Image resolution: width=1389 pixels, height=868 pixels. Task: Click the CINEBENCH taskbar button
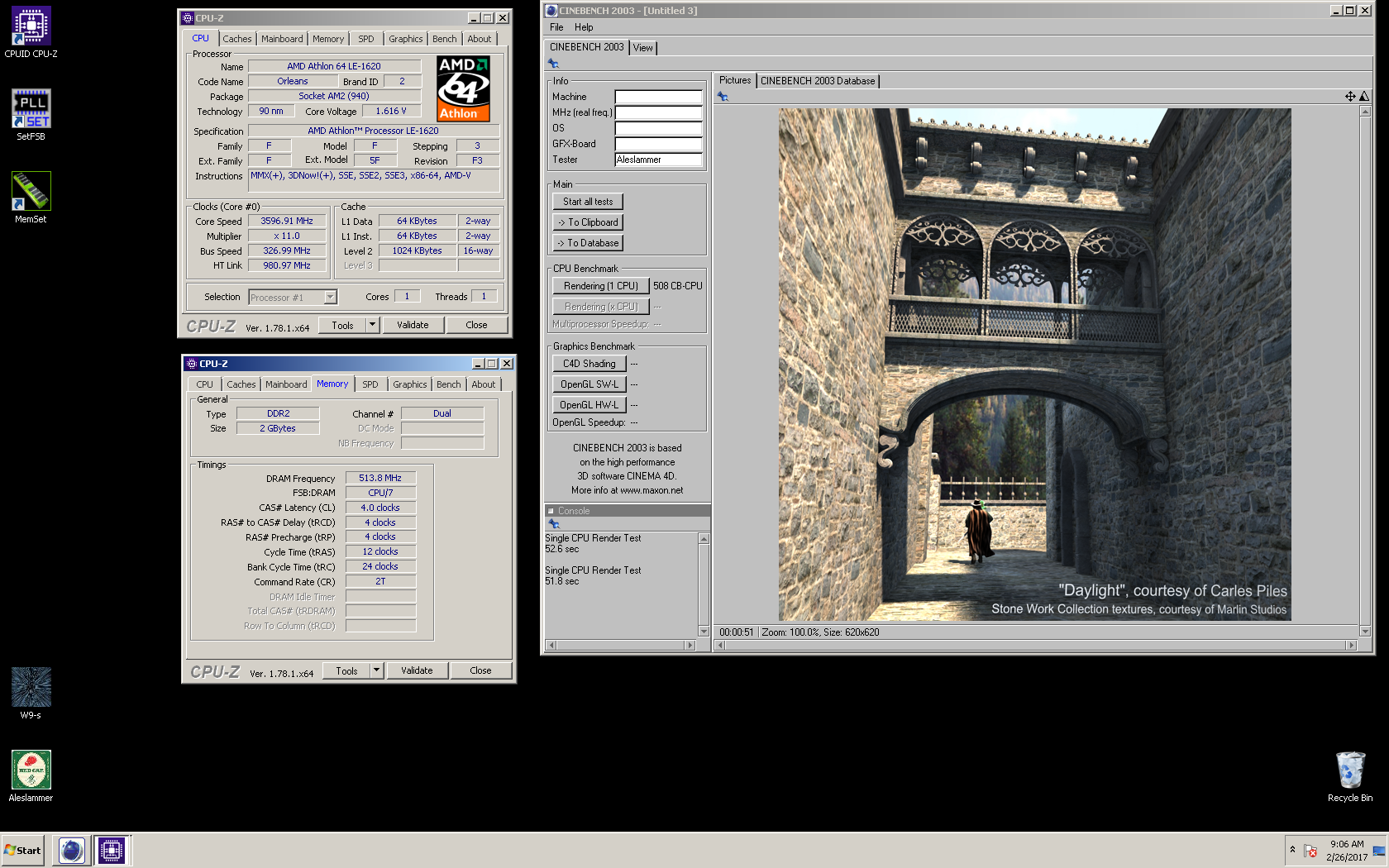click(x=72, y=850)
